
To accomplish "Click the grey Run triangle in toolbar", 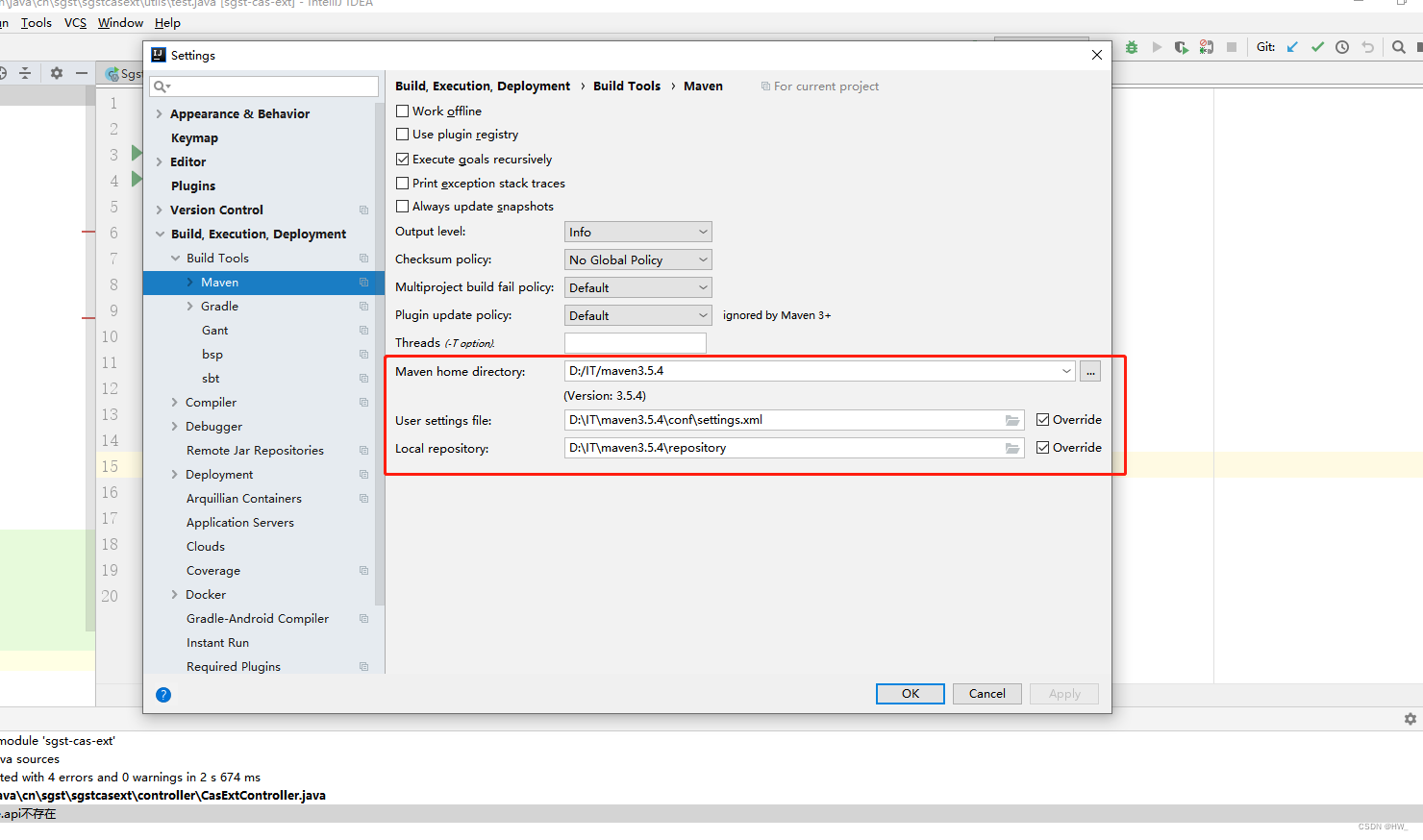I will coord(1157,47).
